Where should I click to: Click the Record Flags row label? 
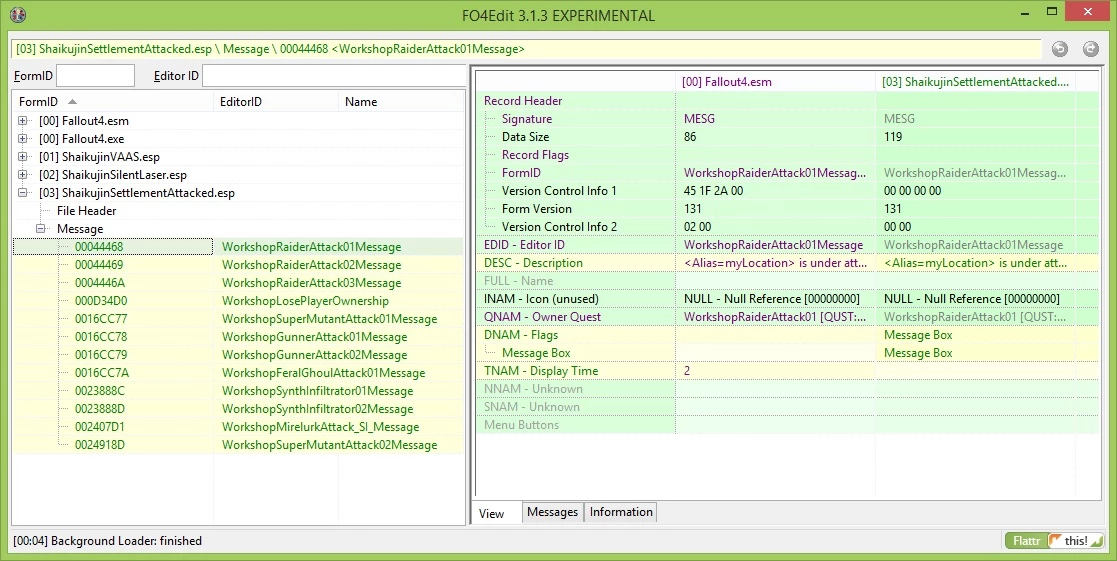[x=535, y=155]
